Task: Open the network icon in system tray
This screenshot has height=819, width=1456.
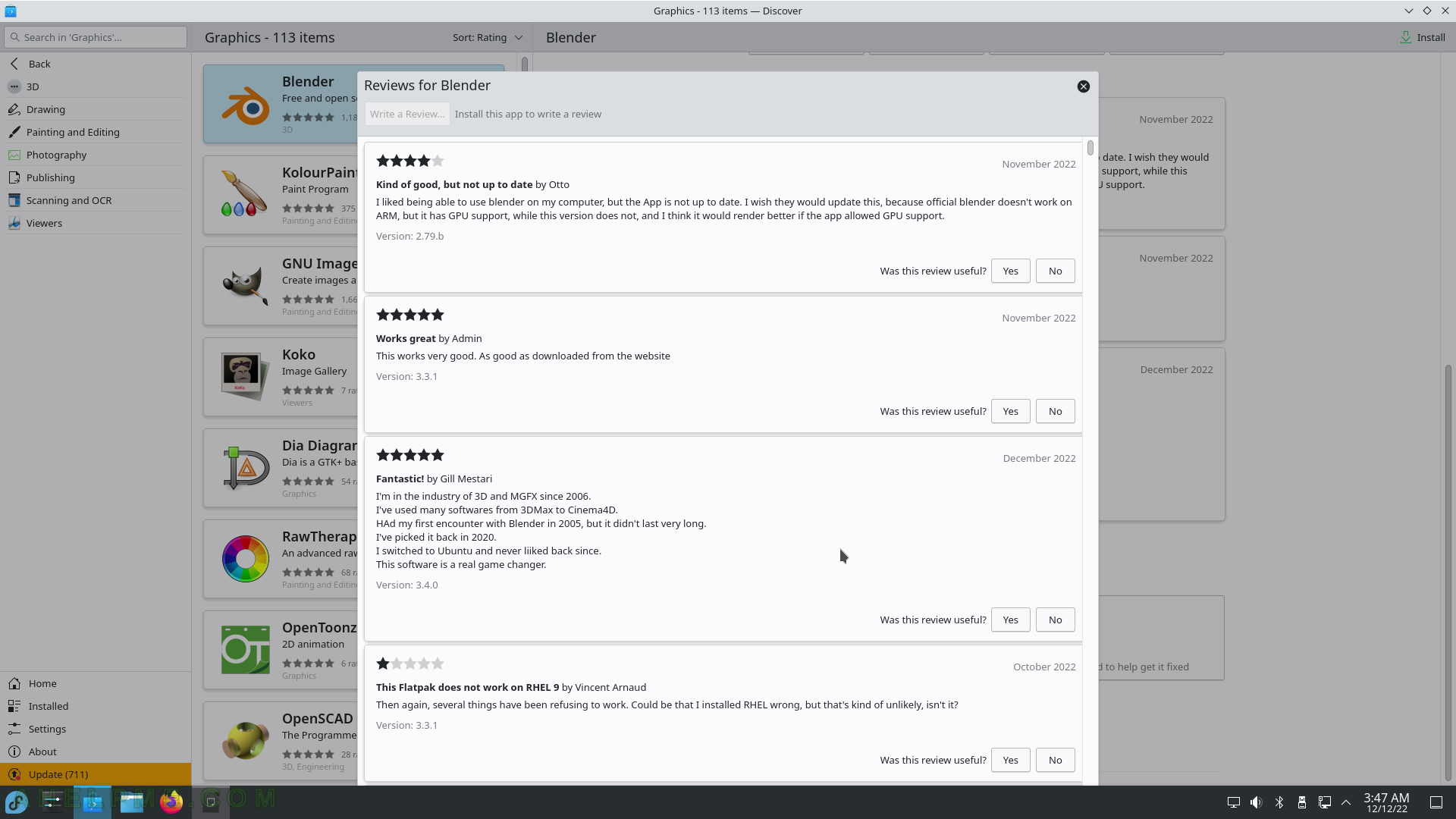Action: coord(1325,802)
